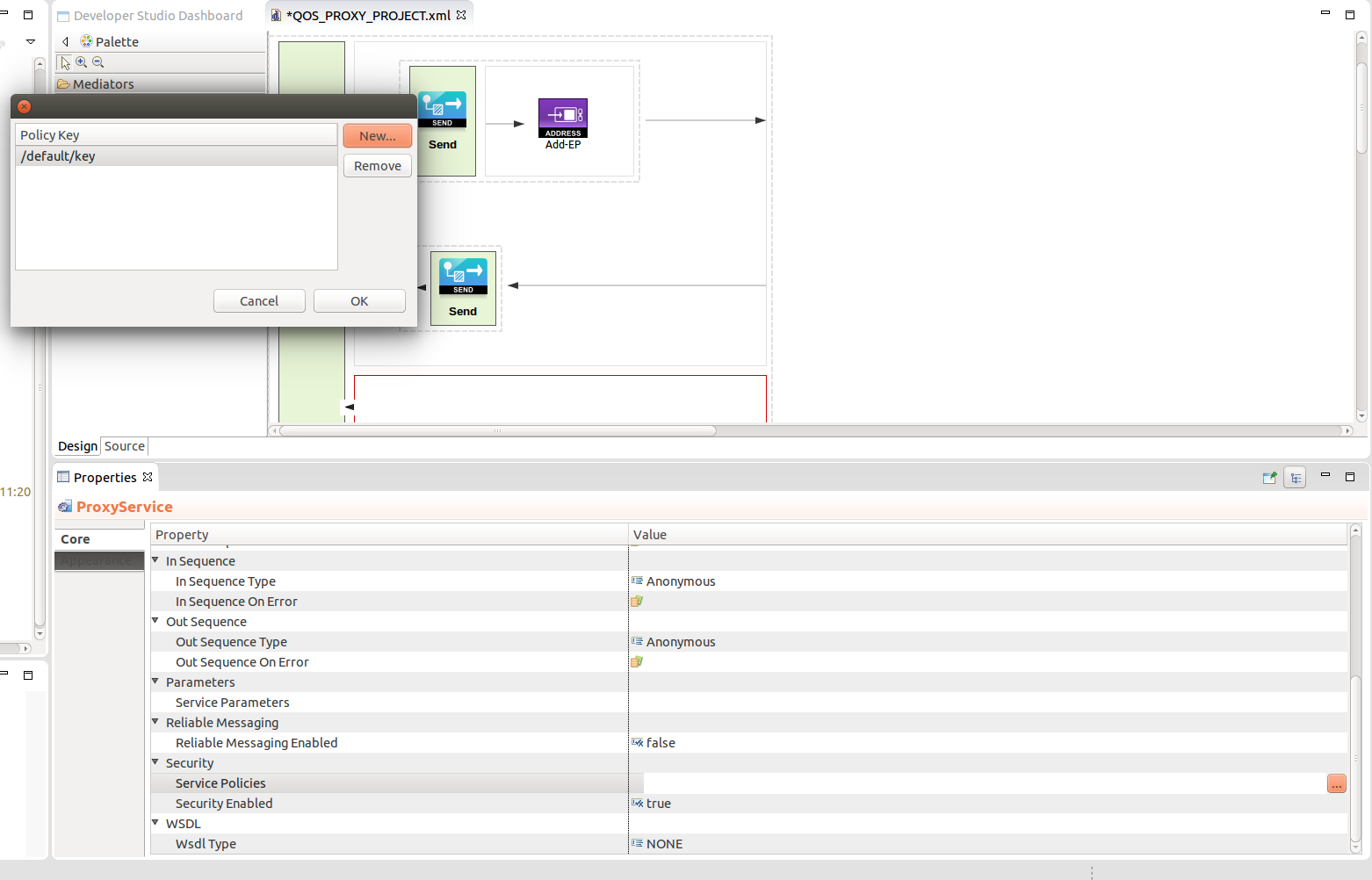Disable the Security Enabled checkbox

click(x=637, y=803)
